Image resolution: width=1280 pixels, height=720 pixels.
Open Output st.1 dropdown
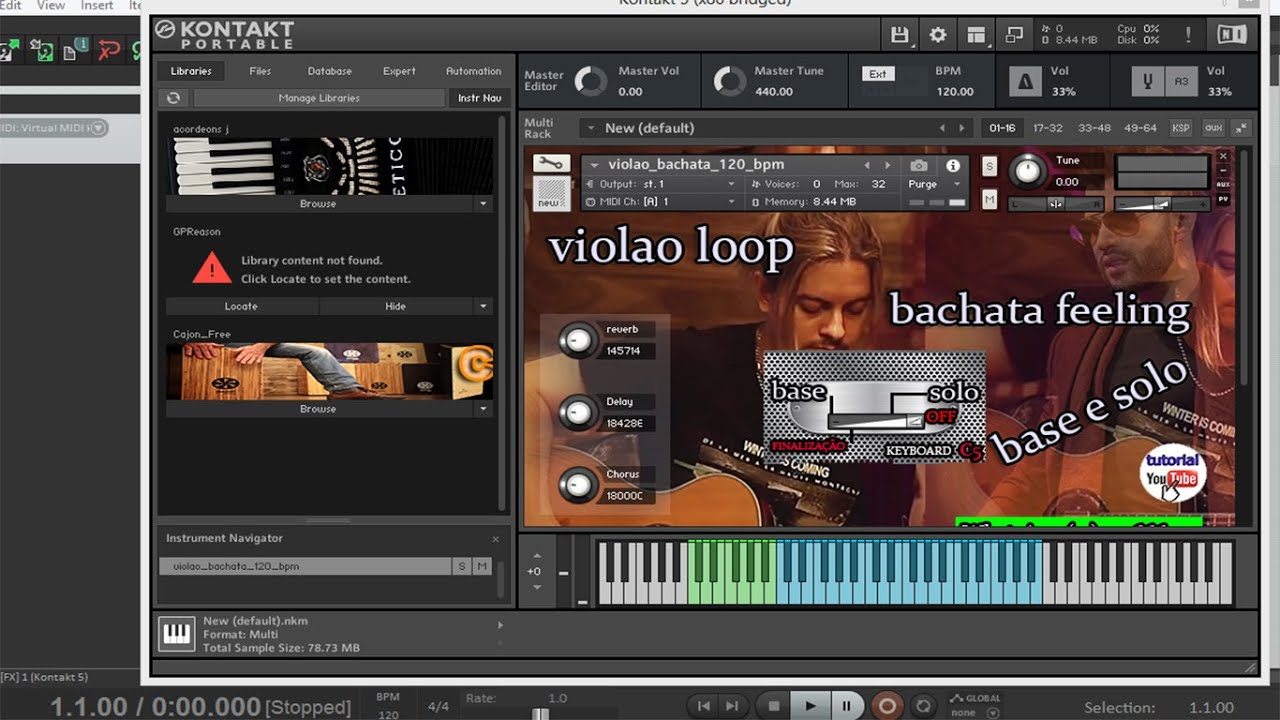click(x=732, y=184)
